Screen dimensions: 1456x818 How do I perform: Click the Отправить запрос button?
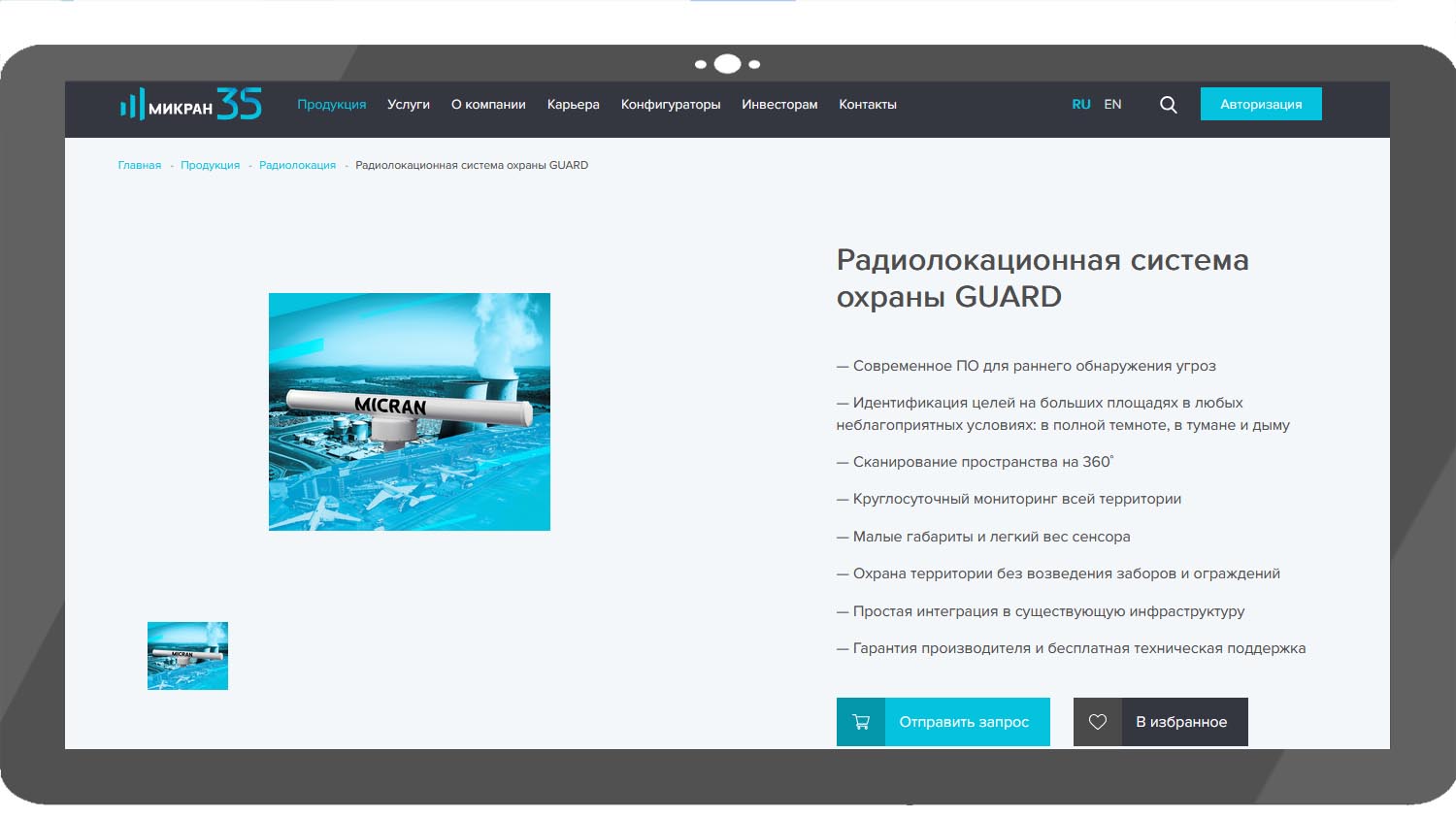tap(964, 722)
